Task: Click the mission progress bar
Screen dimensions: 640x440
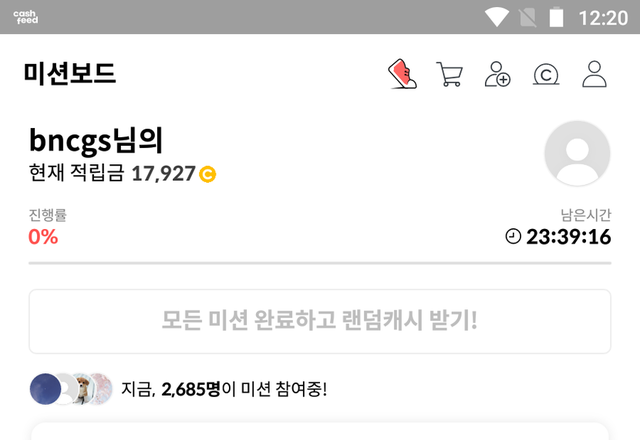Action: (320, 263)
